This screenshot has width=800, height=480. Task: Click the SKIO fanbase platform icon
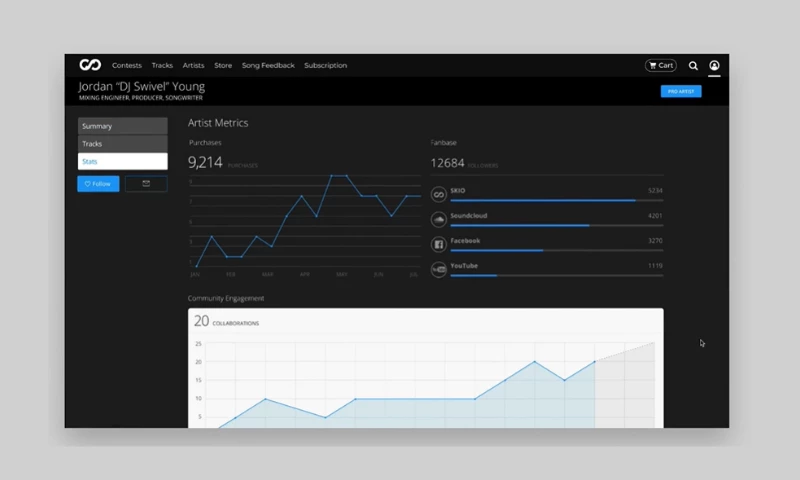(438, 194)
